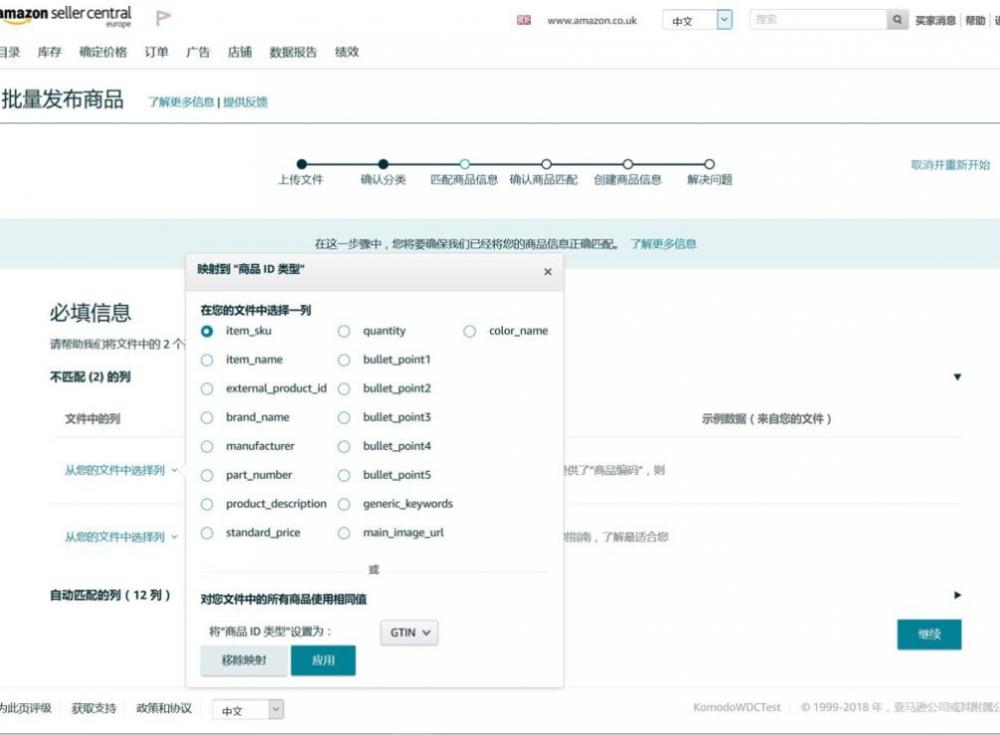The height and width of the screenshot is (735, 1000).
Task: Click the search magnifier button
Action: [x=897, y=20]
